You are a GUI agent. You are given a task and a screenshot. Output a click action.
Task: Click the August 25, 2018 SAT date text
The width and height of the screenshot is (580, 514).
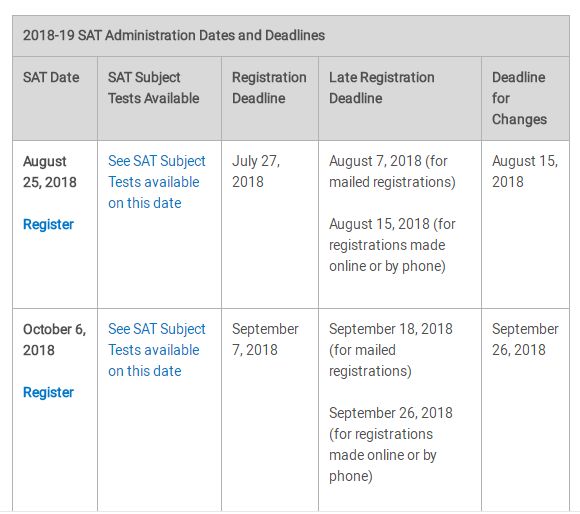50,172
